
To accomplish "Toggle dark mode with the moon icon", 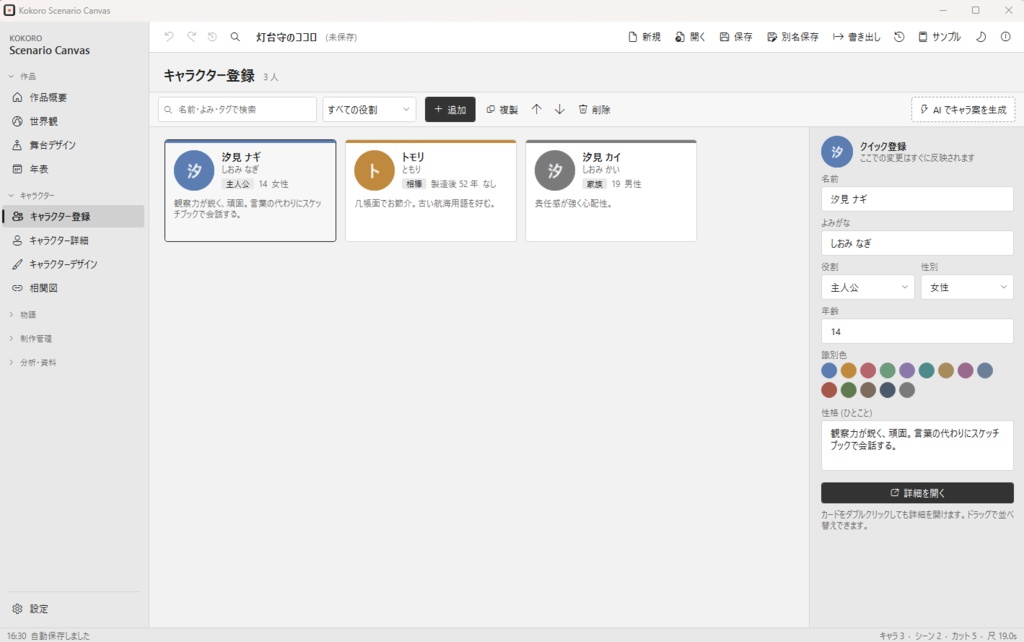I will (981, 37).
